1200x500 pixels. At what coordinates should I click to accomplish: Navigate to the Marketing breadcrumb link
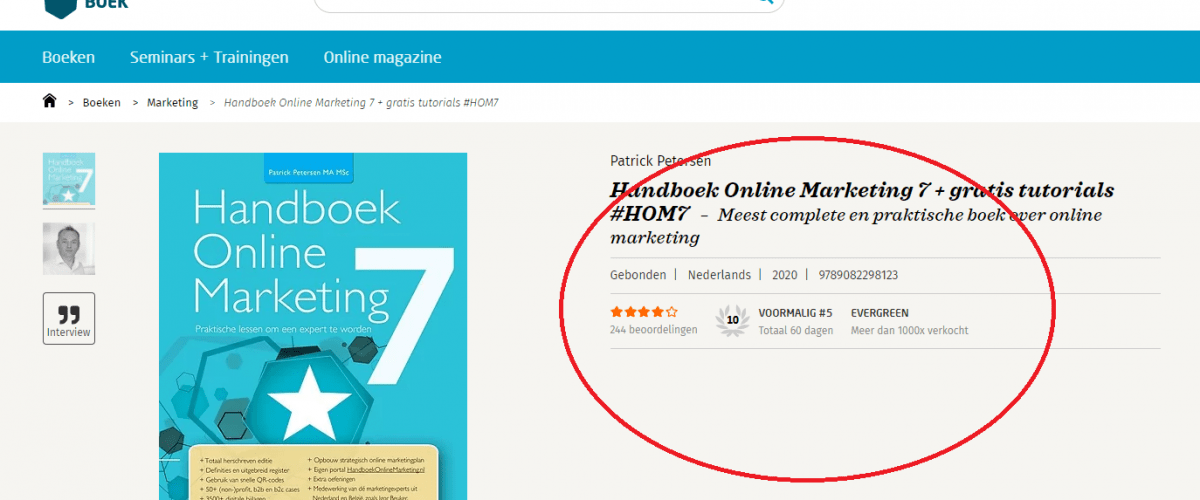pos(172,103)
